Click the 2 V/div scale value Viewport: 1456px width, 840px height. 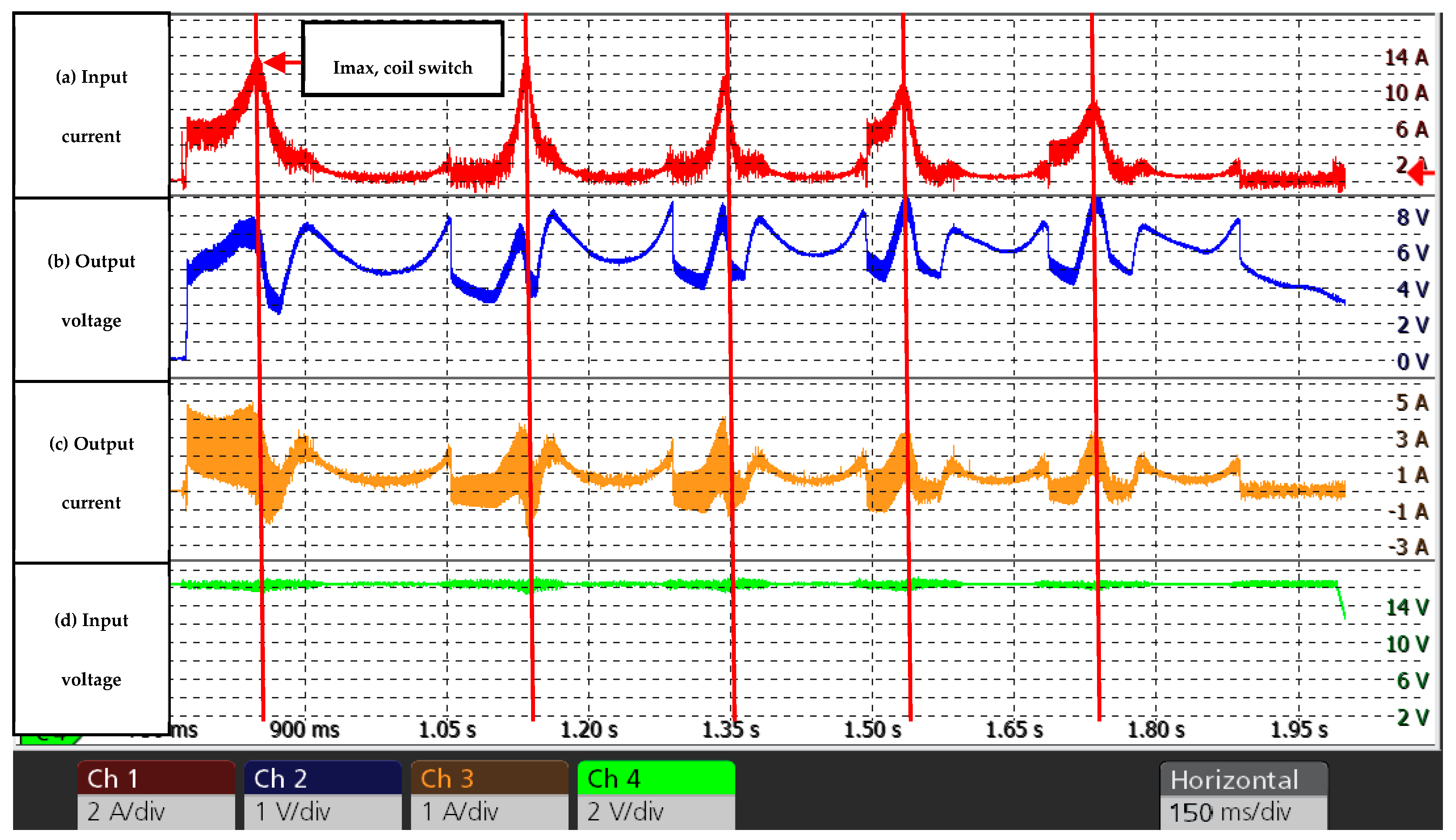coord(626,812)
